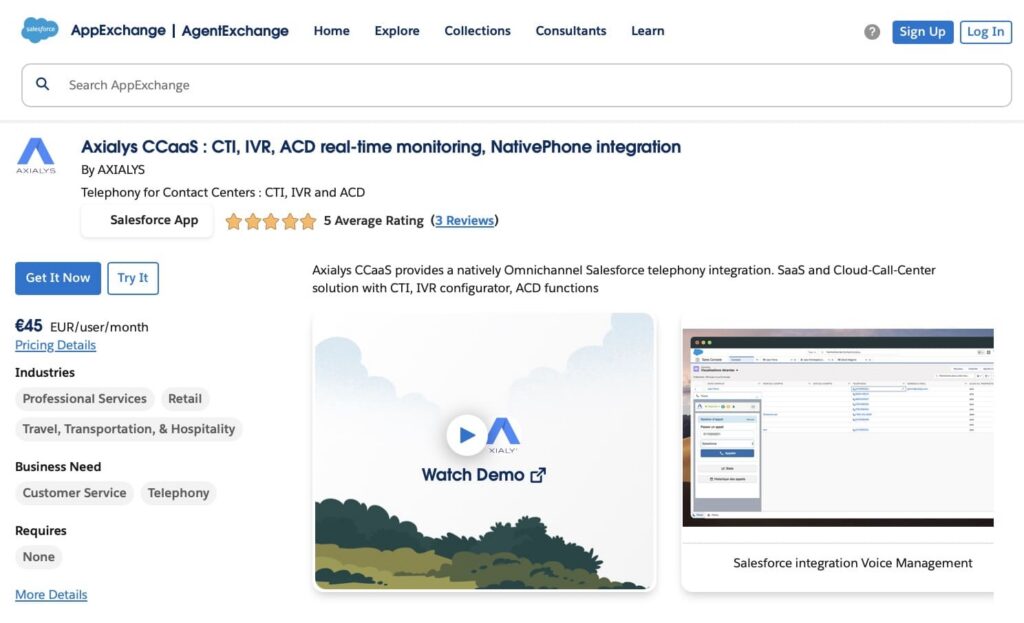Click the Try It button
Image resolution: width=1024 pixels, height=623 pixels.
point(133,278)
